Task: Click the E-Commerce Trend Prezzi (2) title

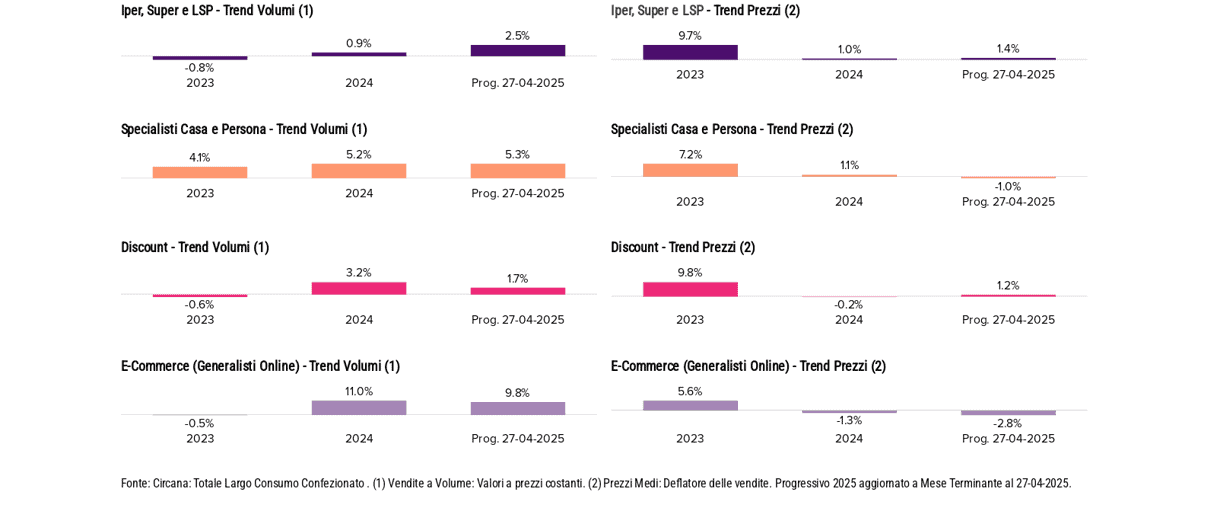Action: pyautogui.click(x=748, y=366)
